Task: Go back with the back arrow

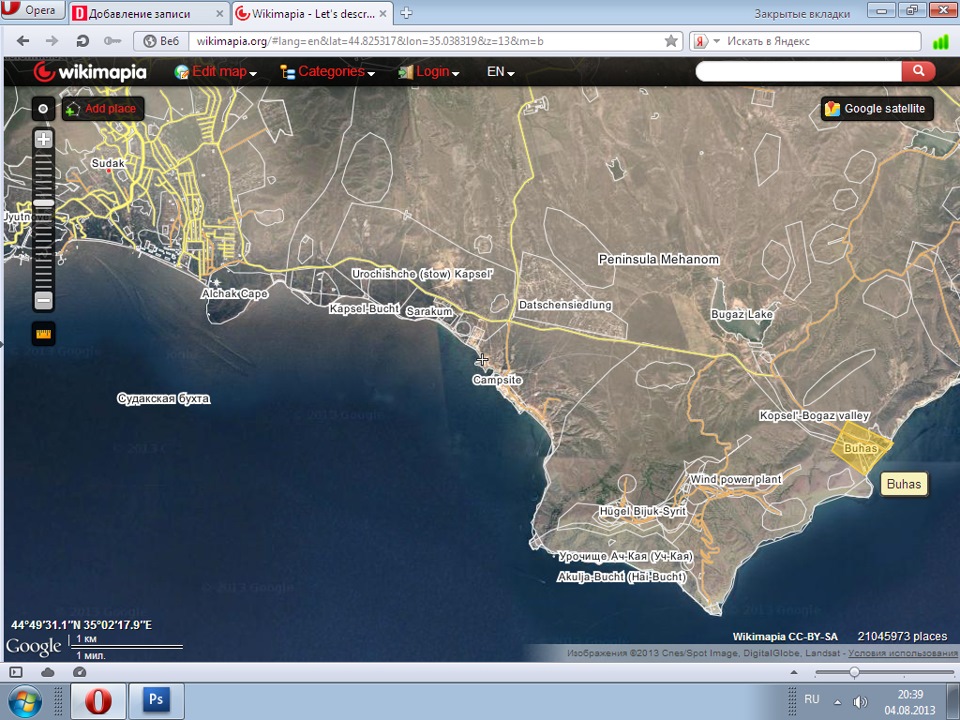Action: point(23,41)
